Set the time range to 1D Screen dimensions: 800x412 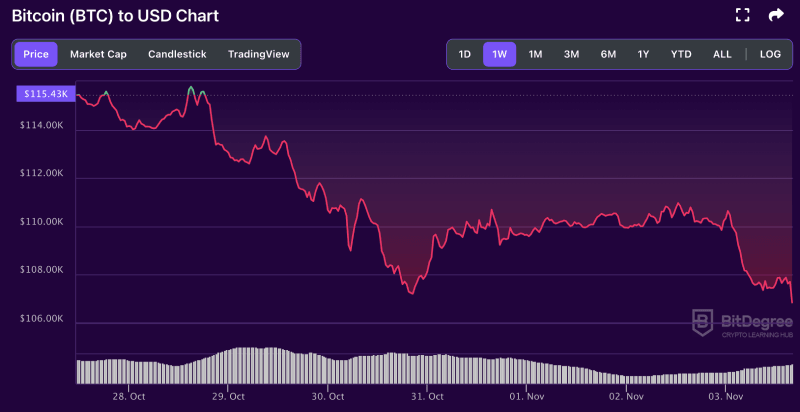[464, 54]
